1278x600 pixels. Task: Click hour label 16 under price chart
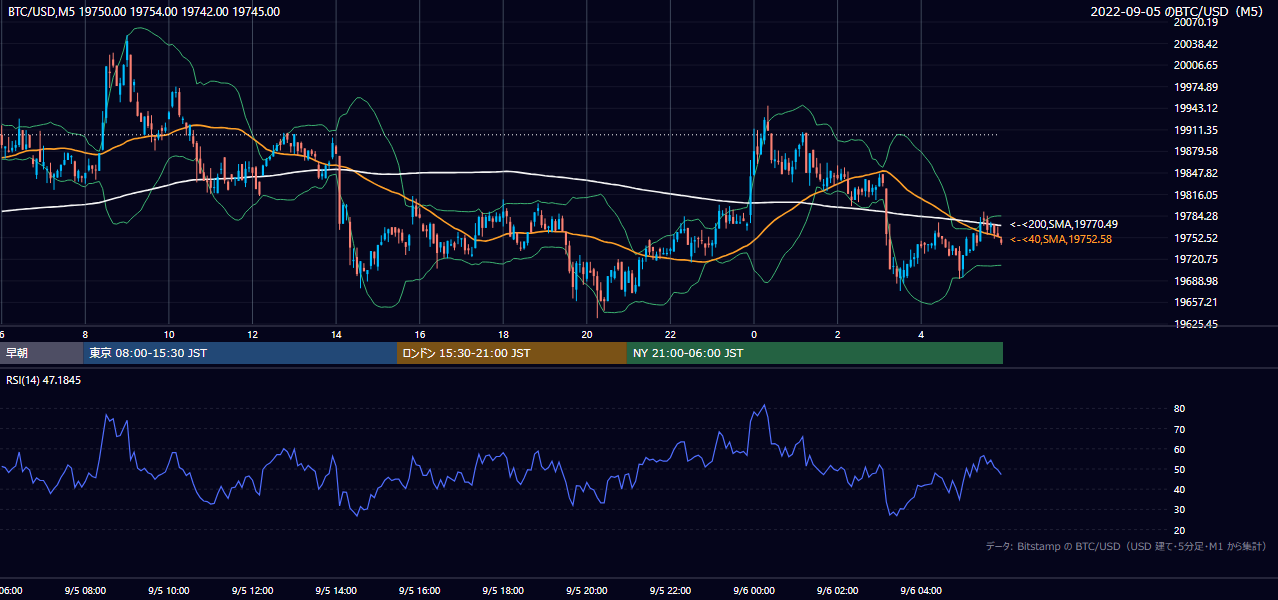tap(420, 334)
